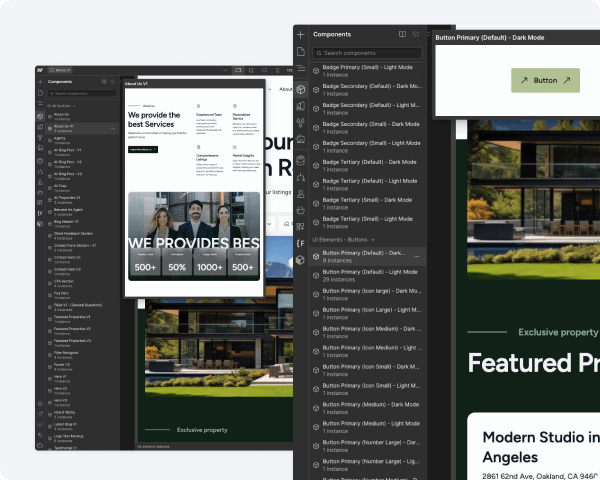Select Badge Secondary (Small) - Light Mode component
The image size is (600, 480).
click(x=368, y=147)
